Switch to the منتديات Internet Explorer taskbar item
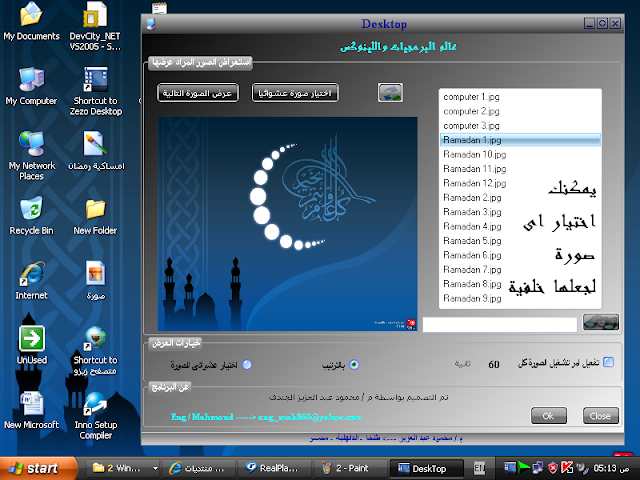The image size is (640, 480). (199, 468)
